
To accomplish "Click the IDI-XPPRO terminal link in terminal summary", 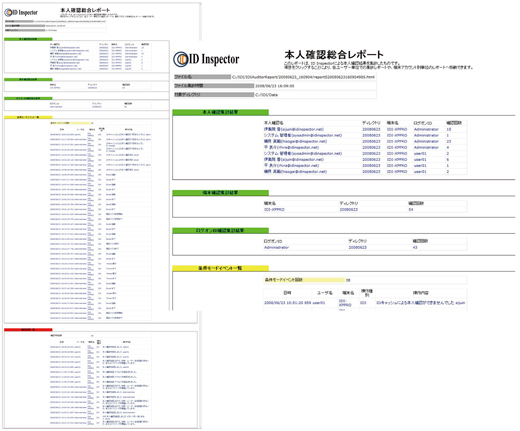I will pos(274,210).
